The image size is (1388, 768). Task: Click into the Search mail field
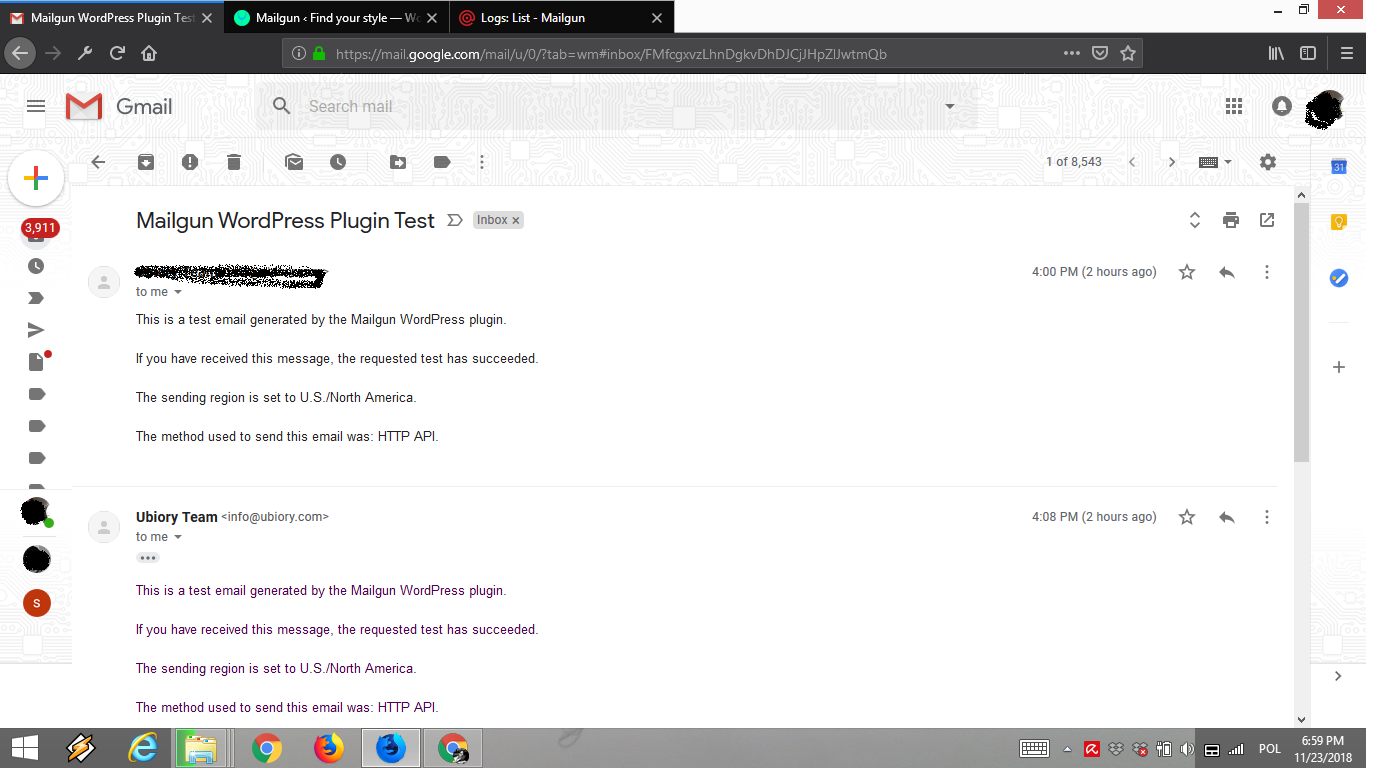coord(620,106)
